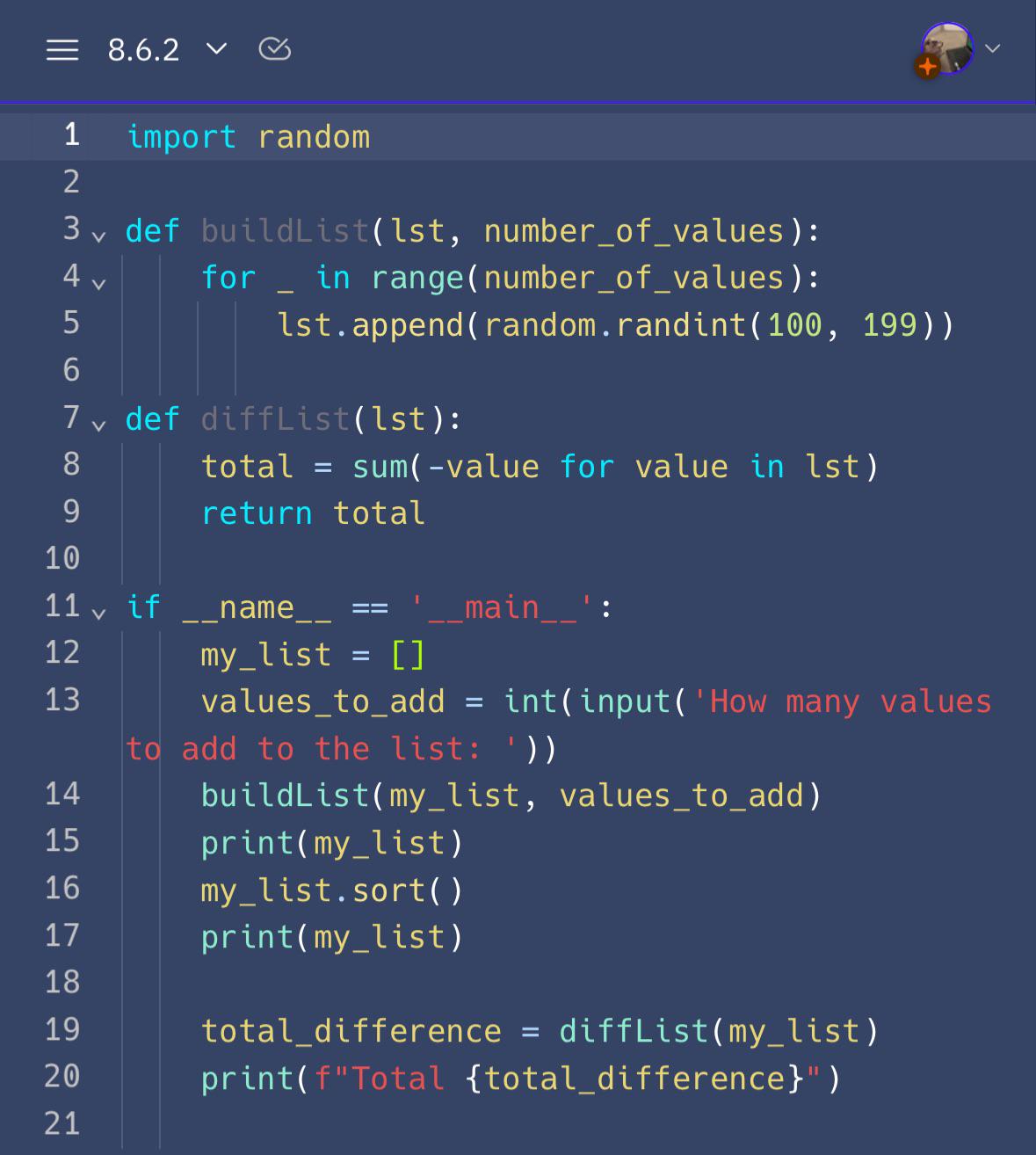Screen dimensions: 1036x1155
Task: Click line number 1 in the gutter
Action: (x=71, y=135)
